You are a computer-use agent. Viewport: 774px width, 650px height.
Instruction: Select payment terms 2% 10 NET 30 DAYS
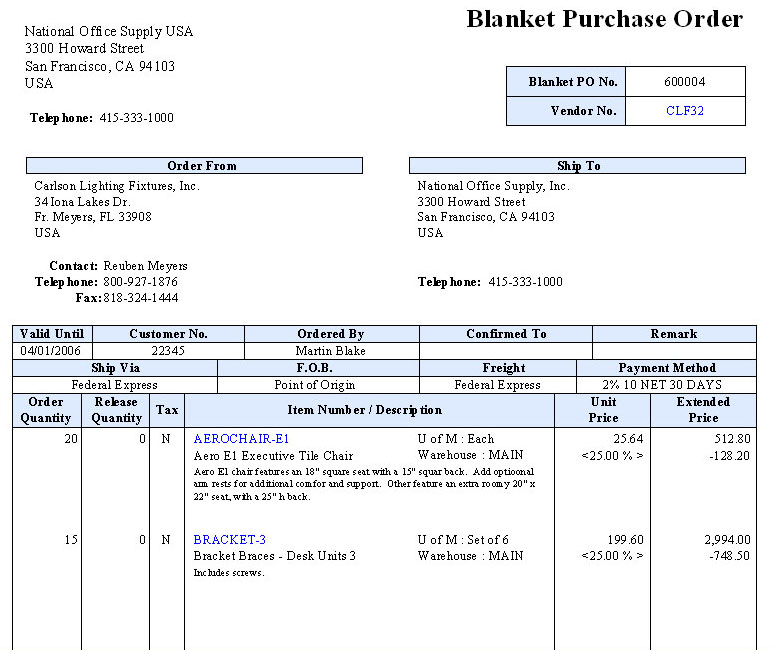(x=666, y=385)
